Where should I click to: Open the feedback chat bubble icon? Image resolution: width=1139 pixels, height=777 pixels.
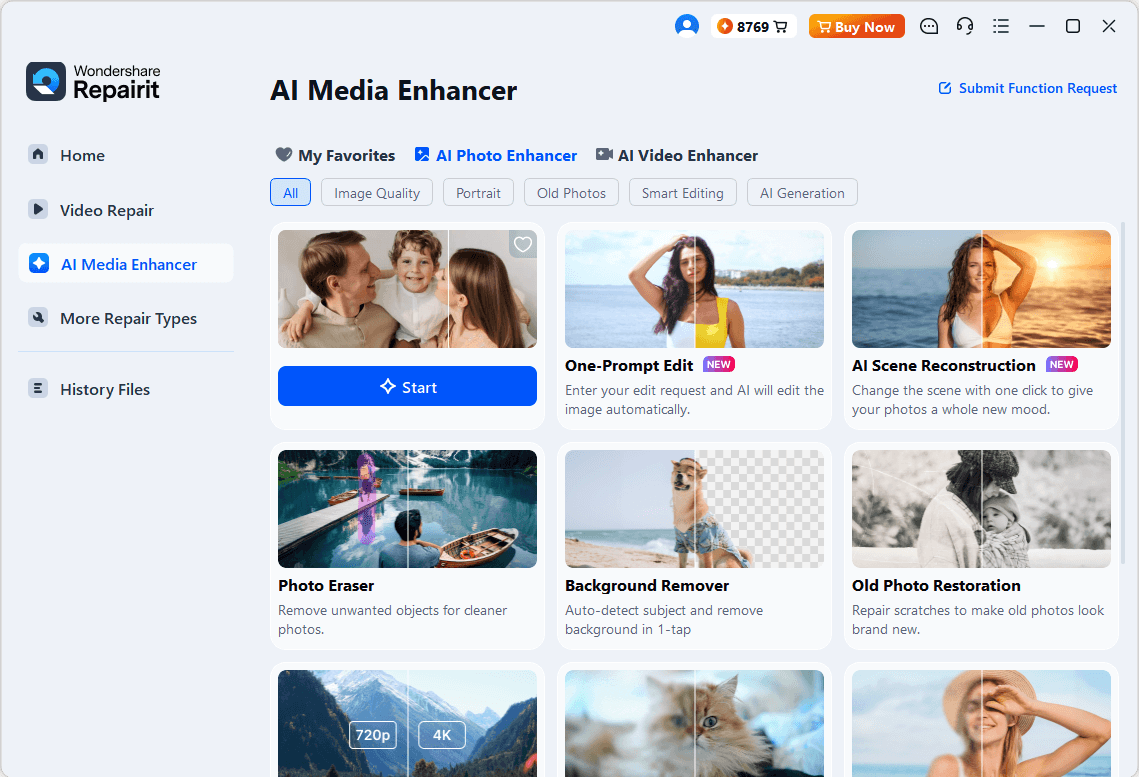point(929,27)
